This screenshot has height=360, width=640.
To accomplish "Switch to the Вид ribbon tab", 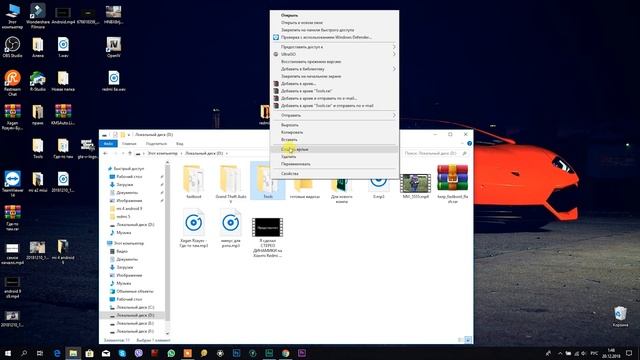I will point(180,144).
